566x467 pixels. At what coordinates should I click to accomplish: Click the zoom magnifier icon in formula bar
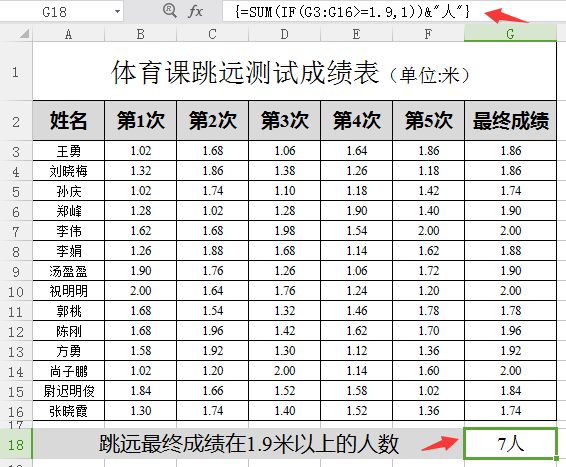(170, 11)
